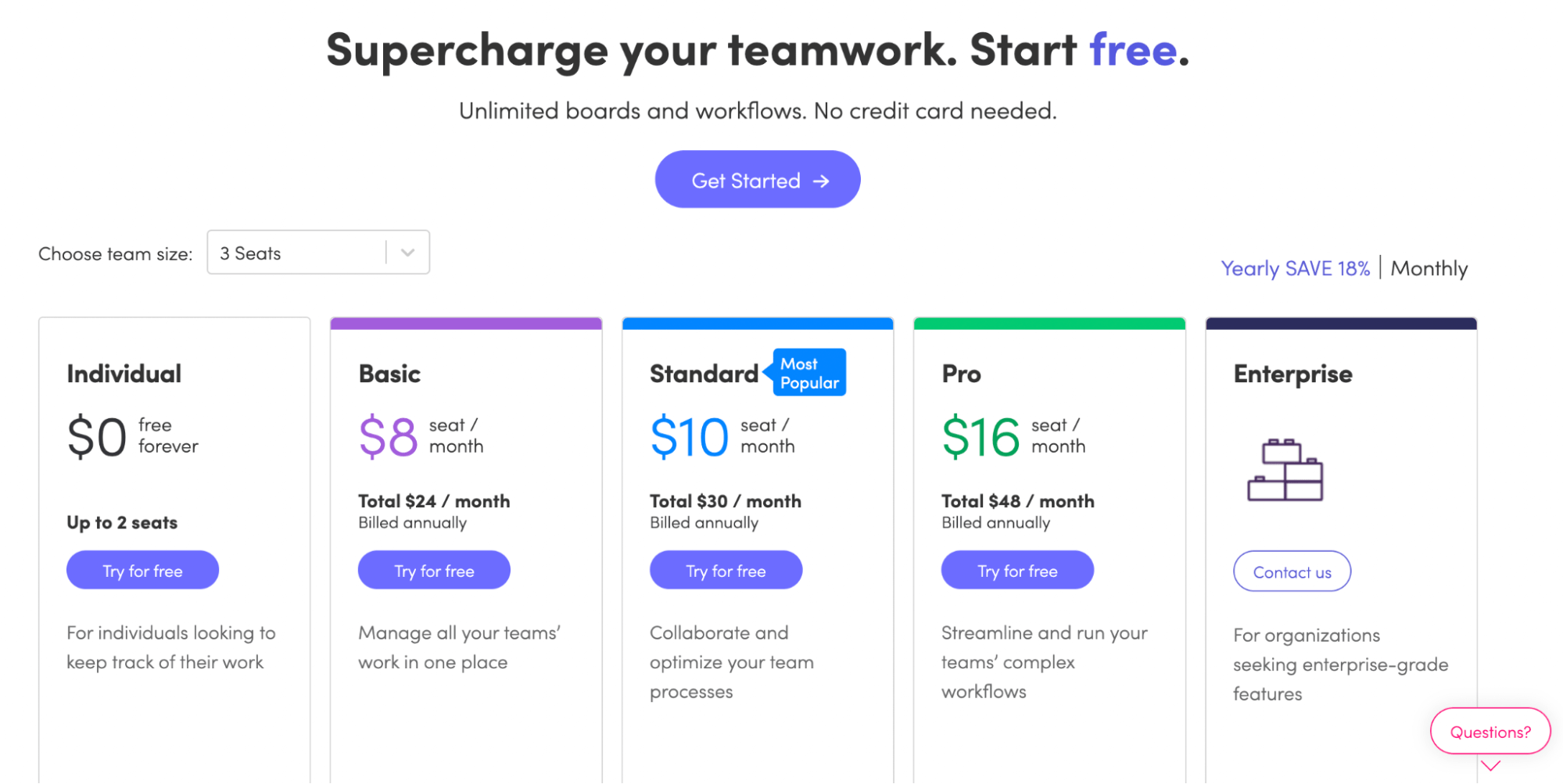This screenshot has height=784, width=1563.
Task: Try the Basic plan for free
Action: (x=434, y=570)
